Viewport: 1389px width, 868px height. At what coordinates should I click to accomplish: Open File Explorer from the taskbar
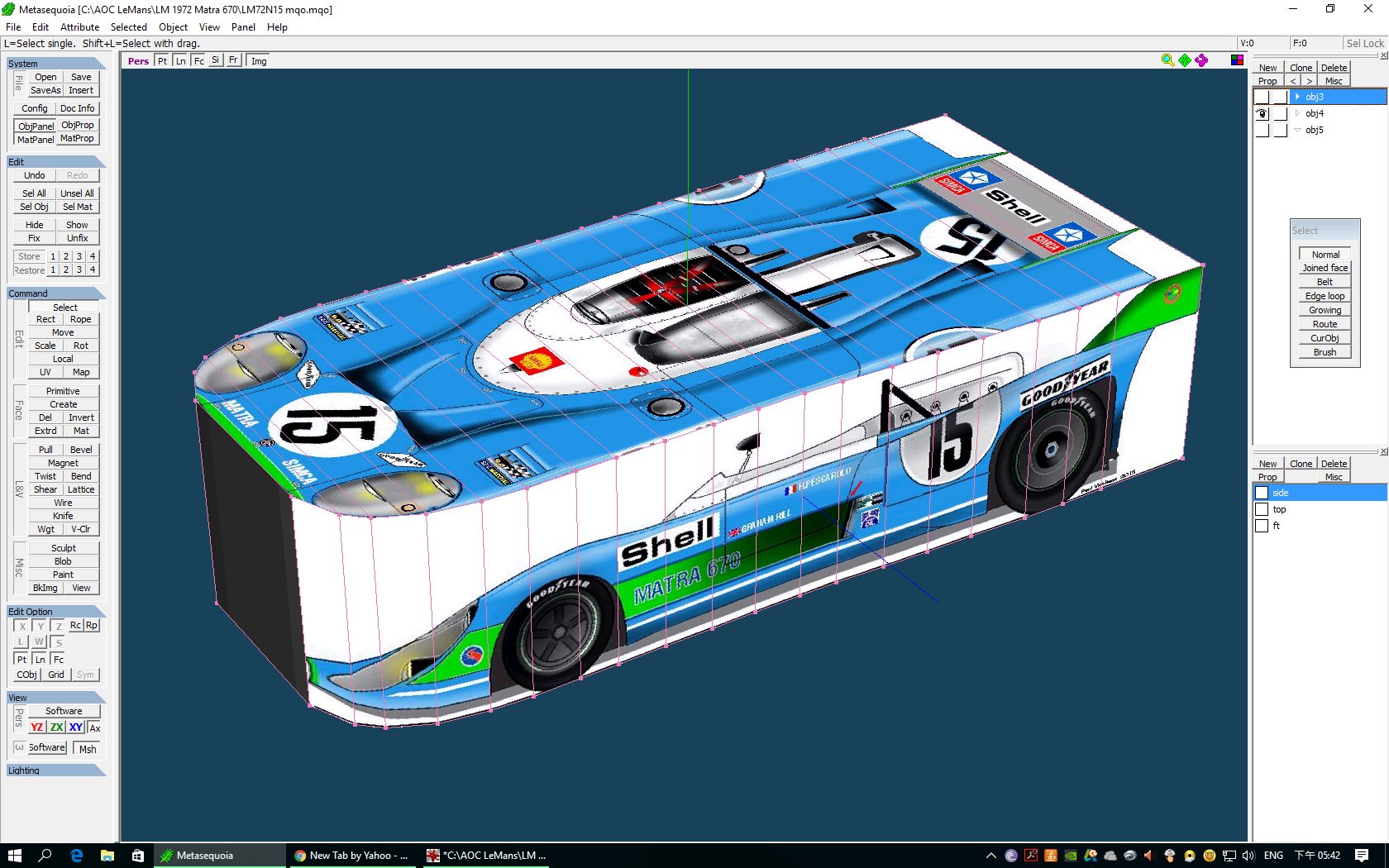(x=107, y=856)
